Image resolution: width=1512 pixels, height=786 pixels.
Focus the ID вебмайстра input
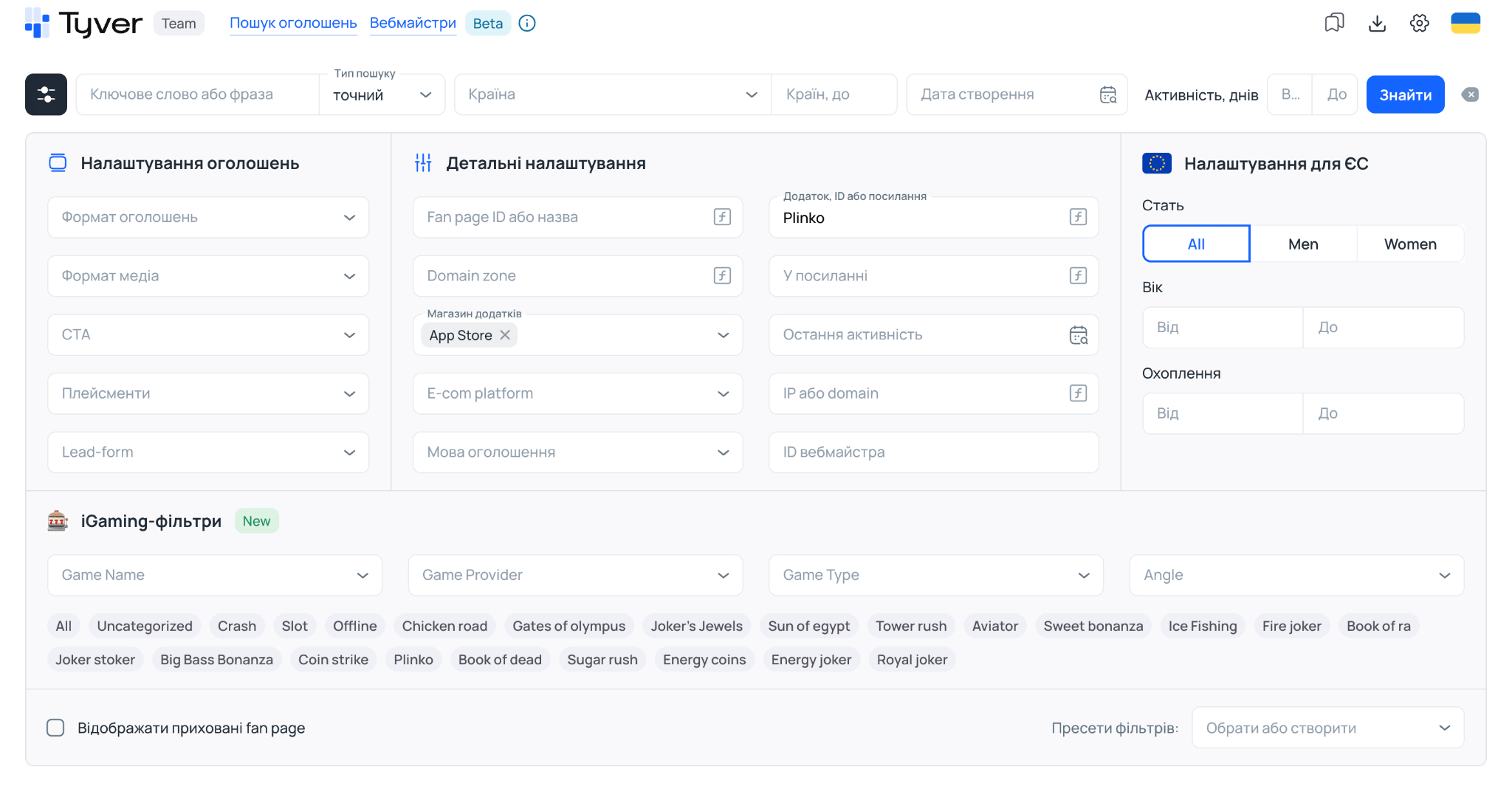pyautogui.click(x=933, y=452)
